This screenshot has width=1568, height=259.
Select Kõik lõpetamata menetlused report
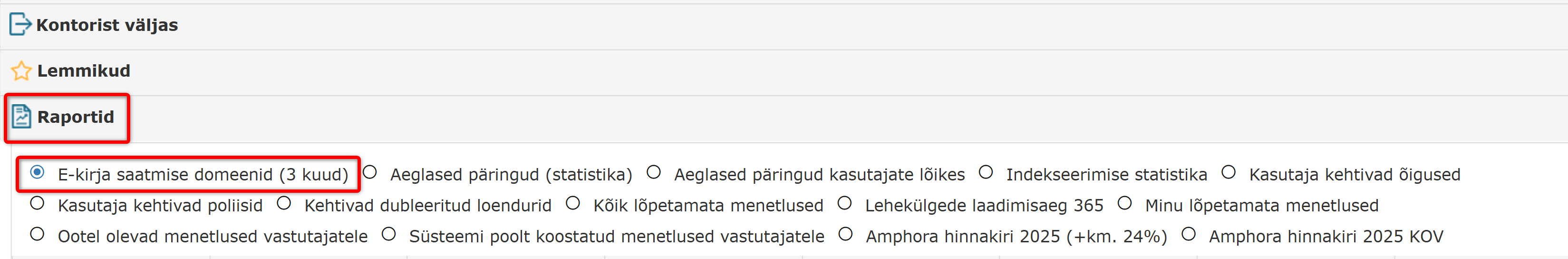click(573, 204)
